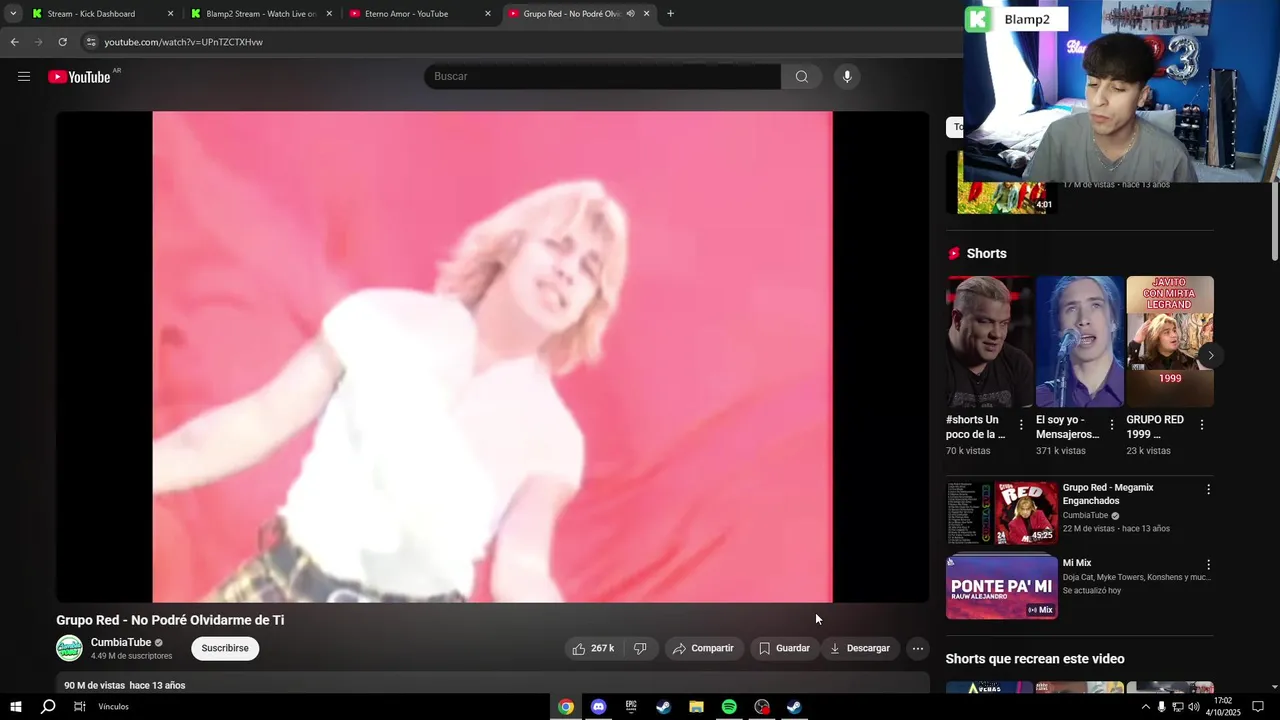Open Task View on taskbar

[x=79, y=707]
